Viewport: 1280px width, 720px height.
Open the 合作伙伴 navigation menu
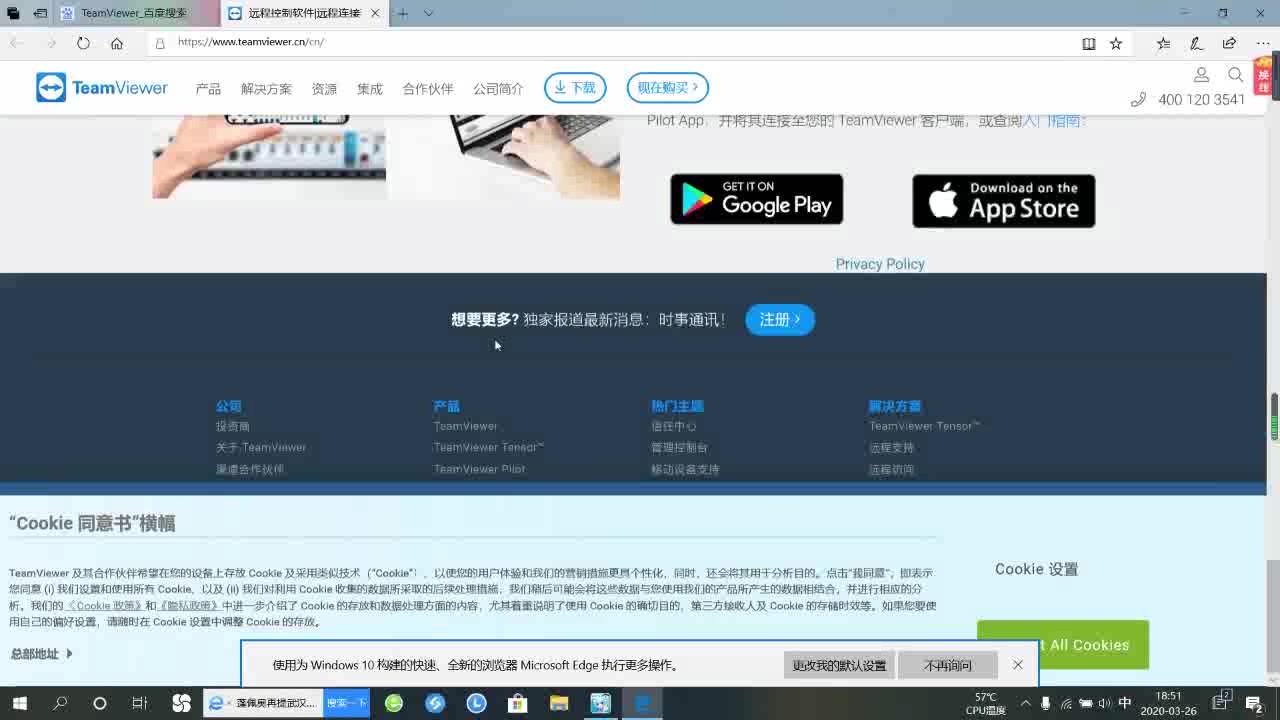click(428, 88)
